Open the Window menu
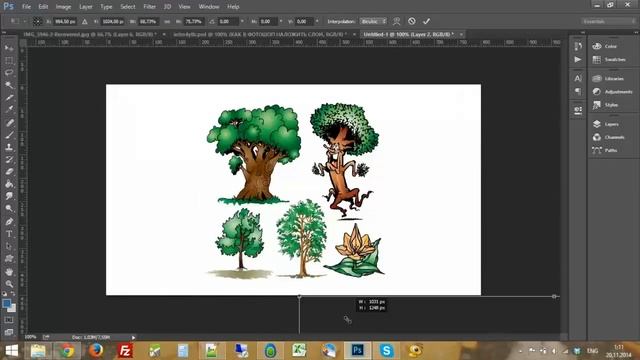 [209, 7]
